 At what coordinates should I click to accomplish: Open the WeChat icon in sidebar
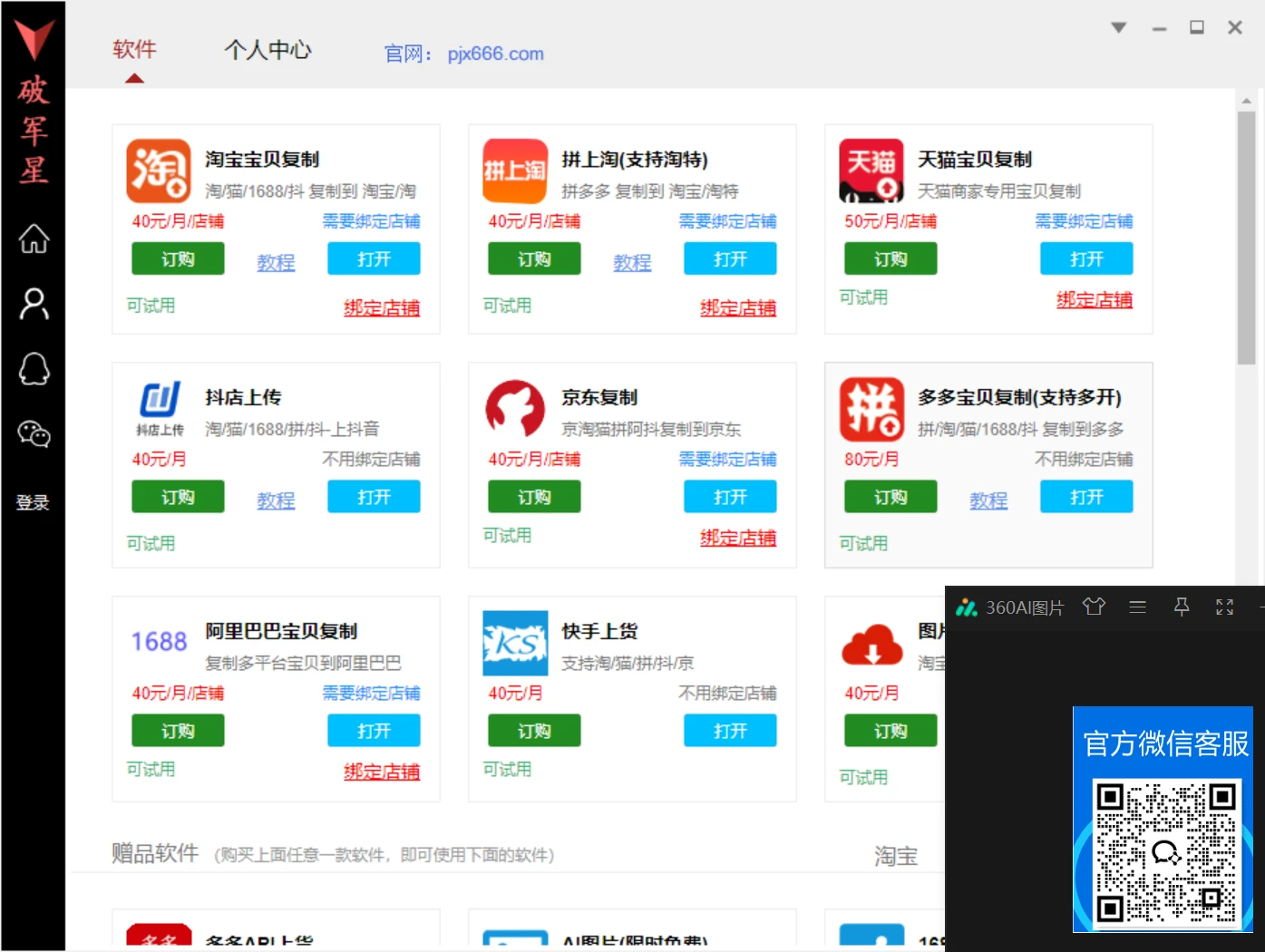(x=34, y=434)
